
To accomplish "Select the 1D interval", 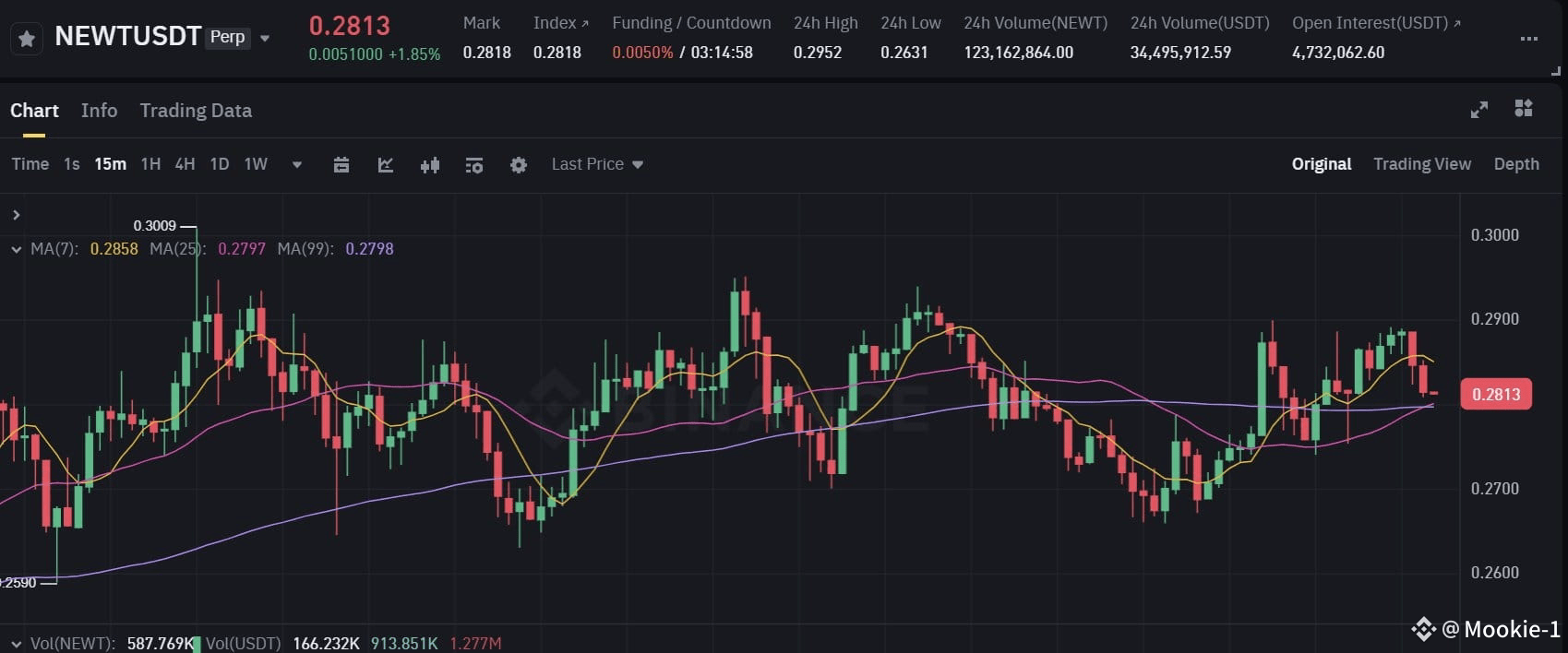I will [x=220, y=164].
